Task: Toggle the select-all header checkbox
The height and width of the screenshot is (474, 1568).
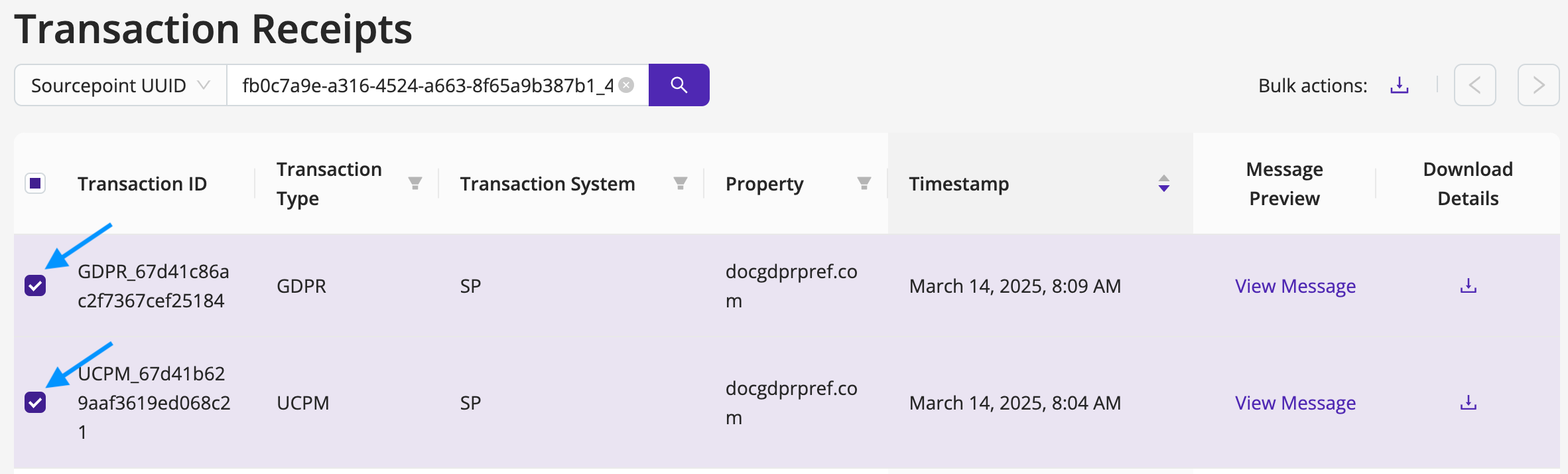Action: [35, 183]
